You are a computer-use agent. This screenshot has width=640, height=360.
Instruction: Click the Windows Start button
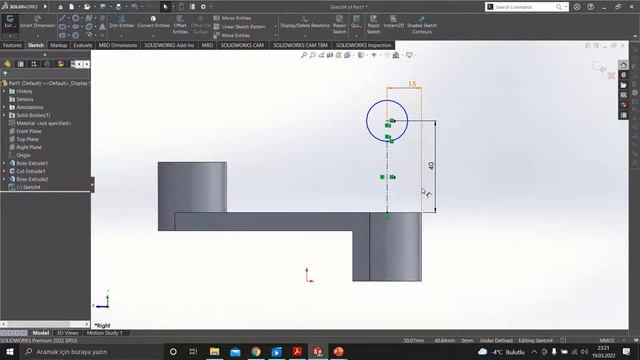[x=9, y=351]
